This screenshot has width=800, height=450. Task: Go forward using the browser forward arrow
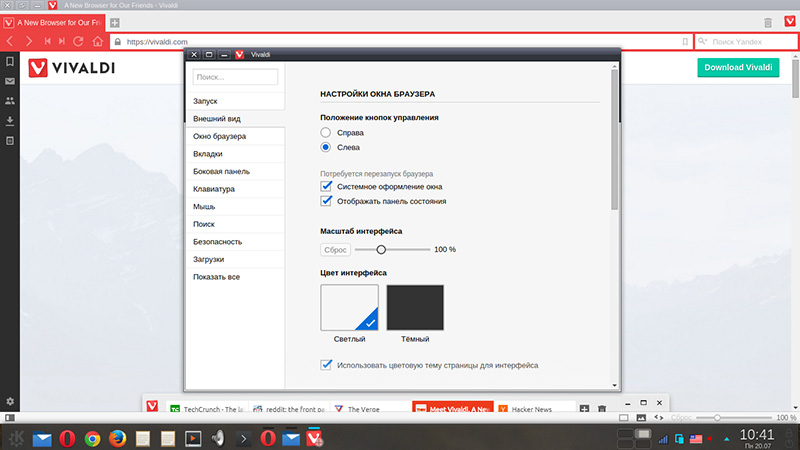(29, 41)
